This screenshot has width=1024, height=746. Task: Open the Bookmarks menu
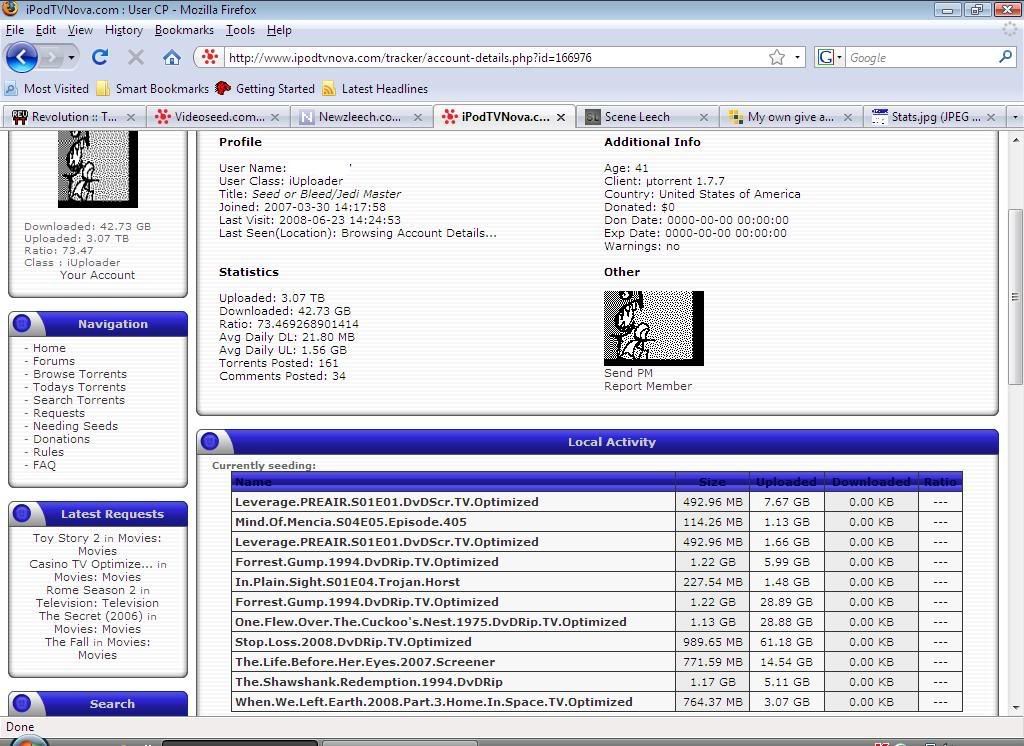[184, 30]
